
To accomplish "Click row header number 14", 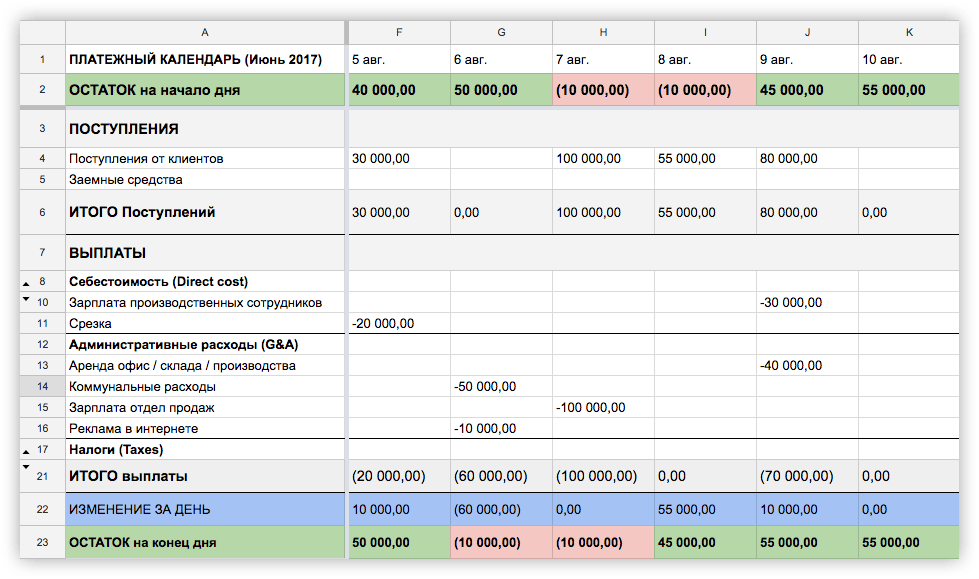I will pos(42,387).
